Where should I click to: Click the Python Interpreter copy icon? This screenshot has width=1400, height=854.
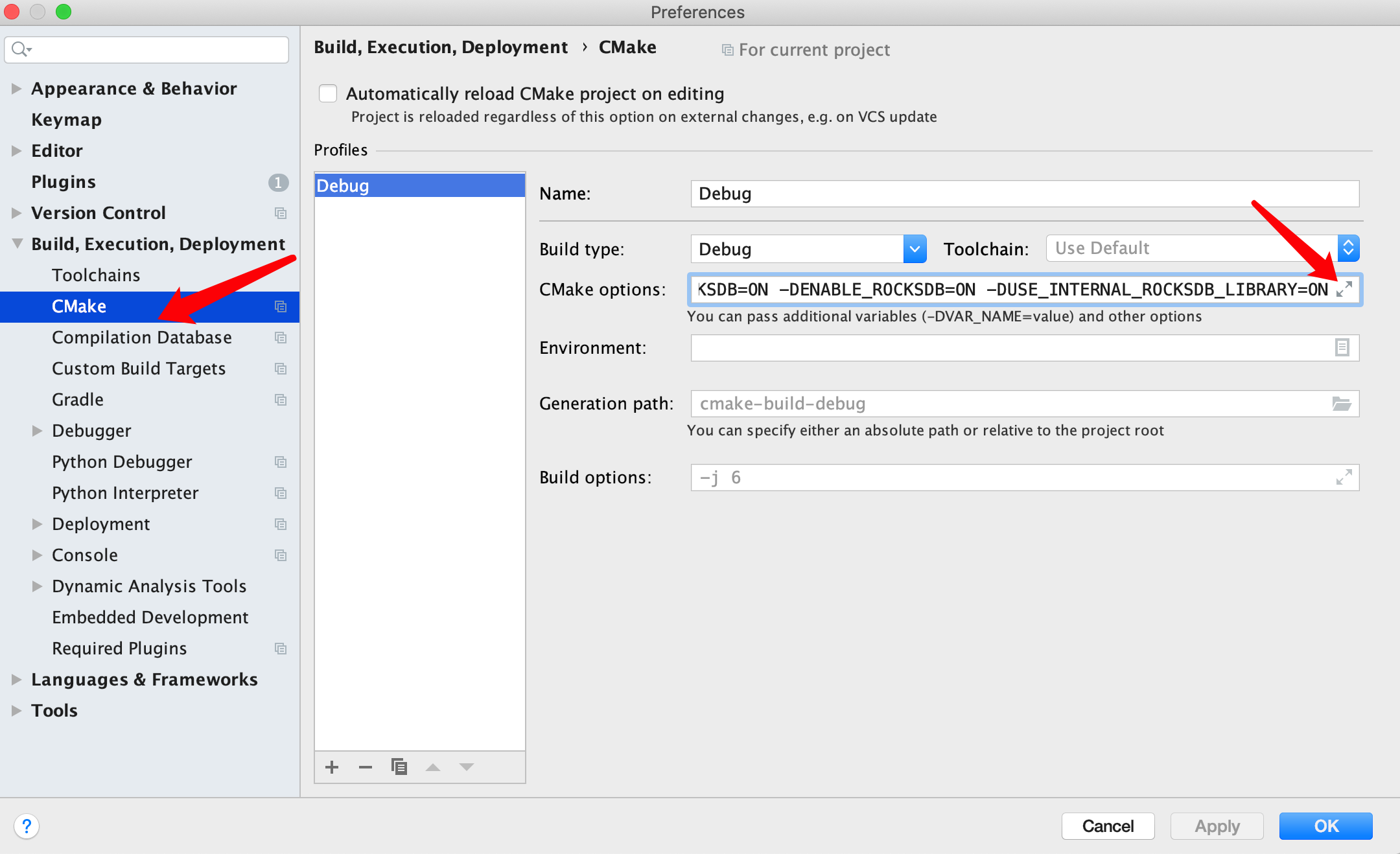280,493
